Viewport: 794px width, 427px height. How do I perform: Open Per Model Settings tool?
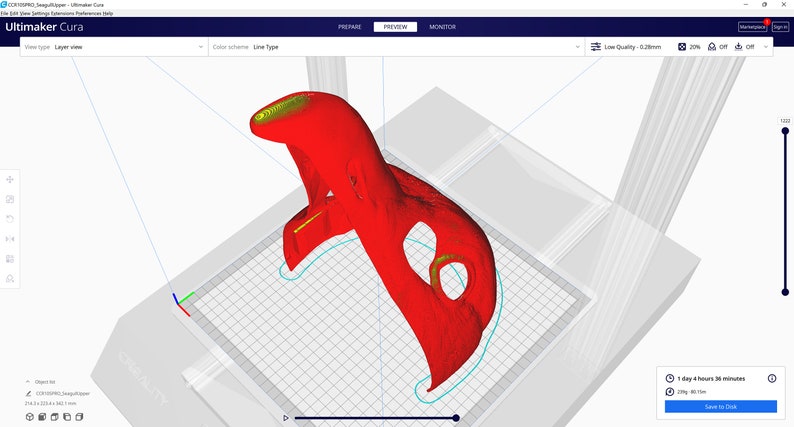pyautogui.click(x=10, y=259)
